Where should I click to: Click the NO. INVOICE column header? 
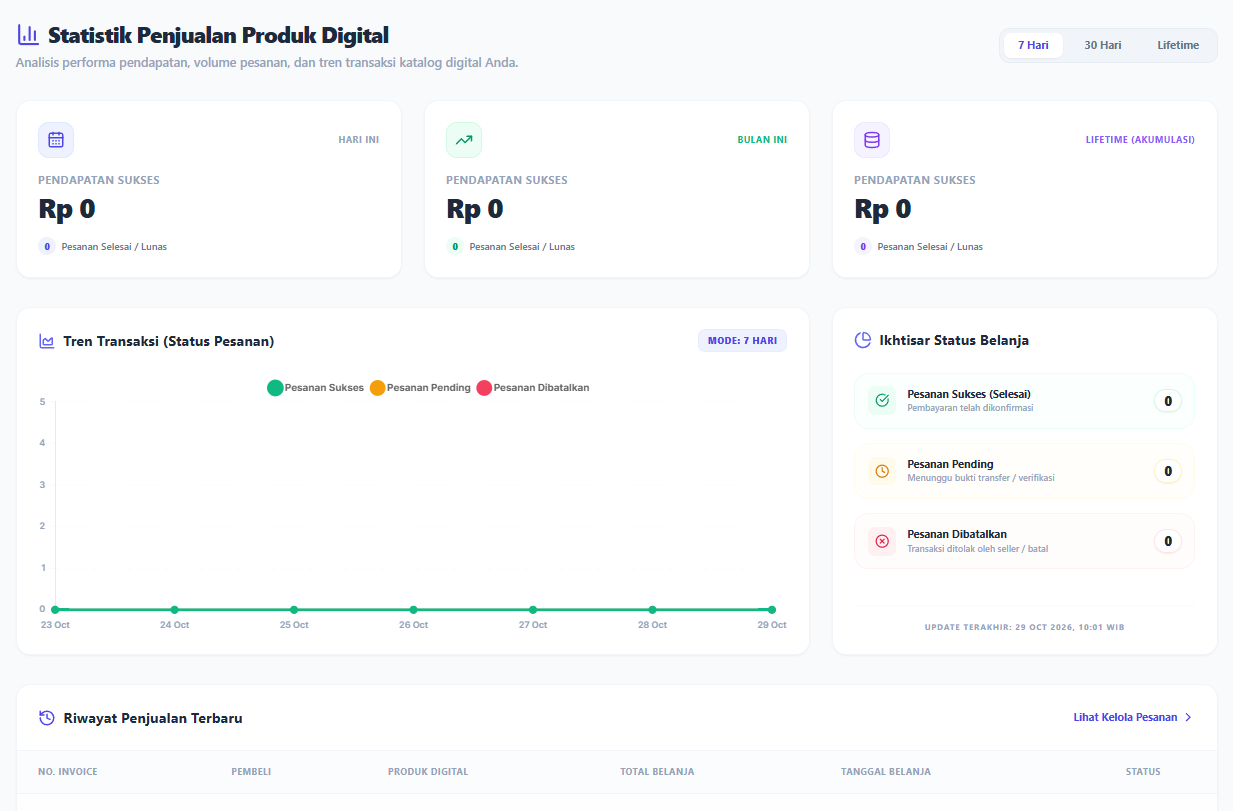pos(68,772)
